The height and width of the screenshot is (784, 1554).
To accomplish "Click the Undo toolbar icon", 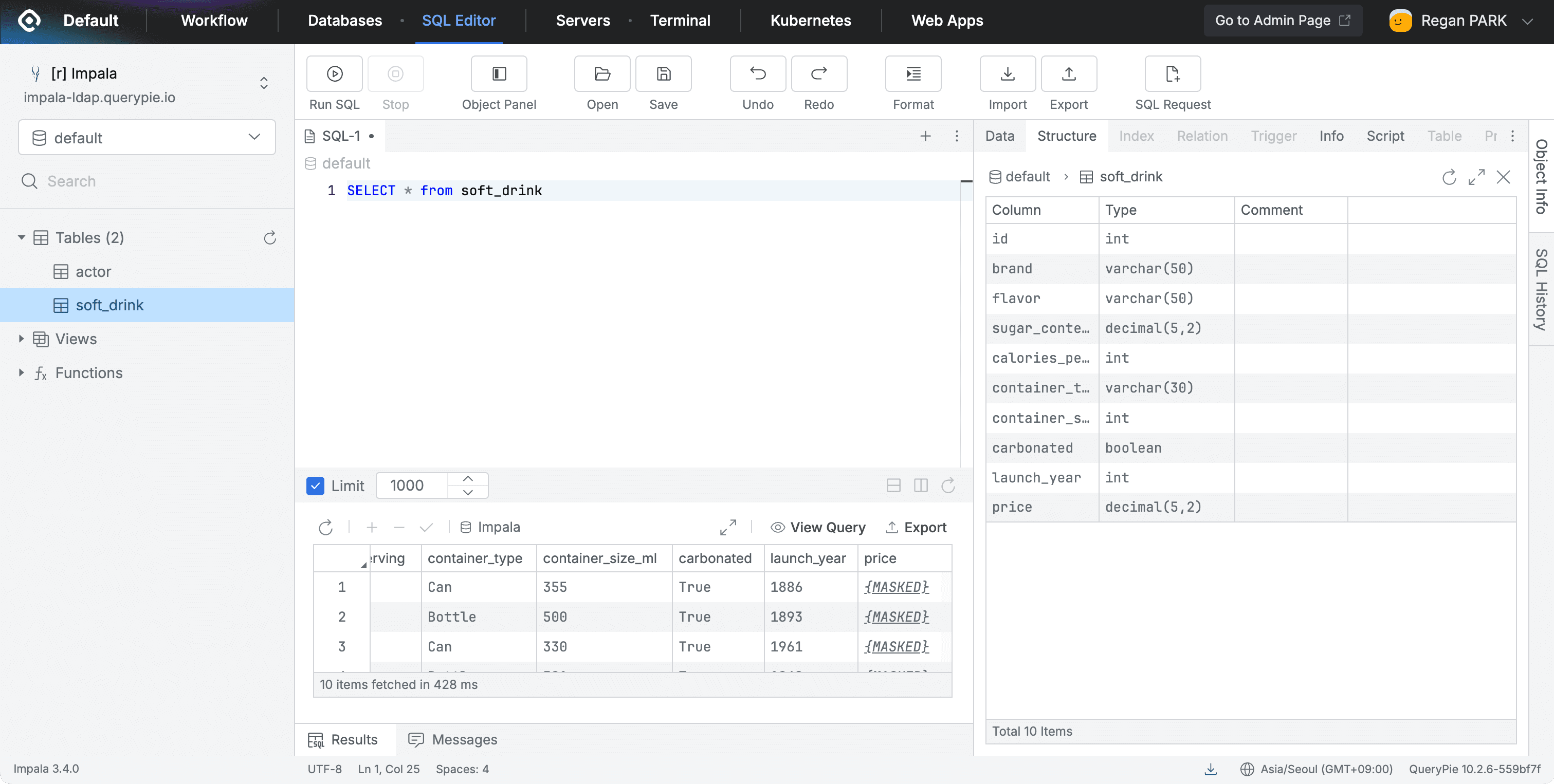I will [758, 74].
